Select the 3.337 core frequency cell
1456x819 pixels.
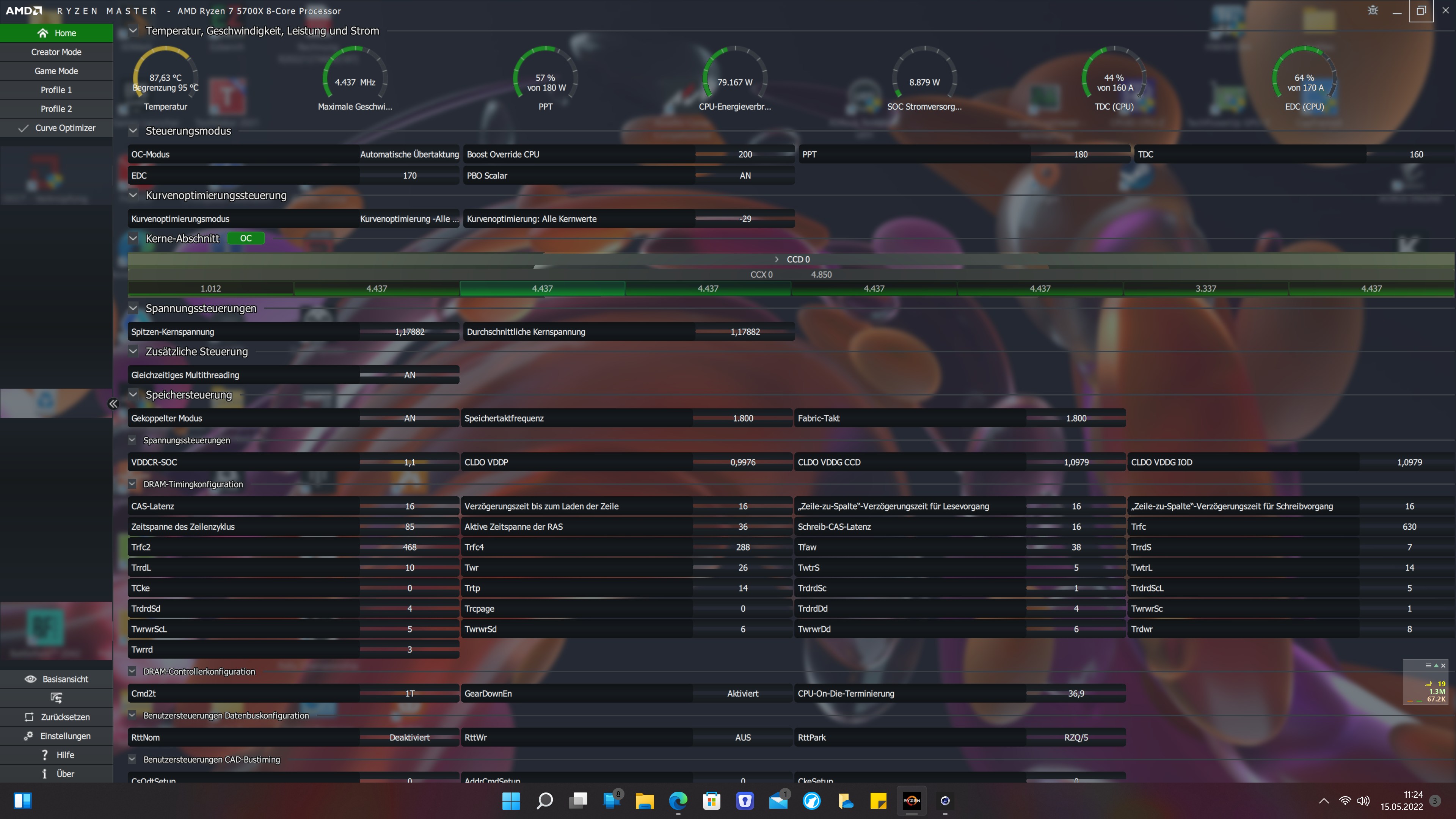(1206, 288)
